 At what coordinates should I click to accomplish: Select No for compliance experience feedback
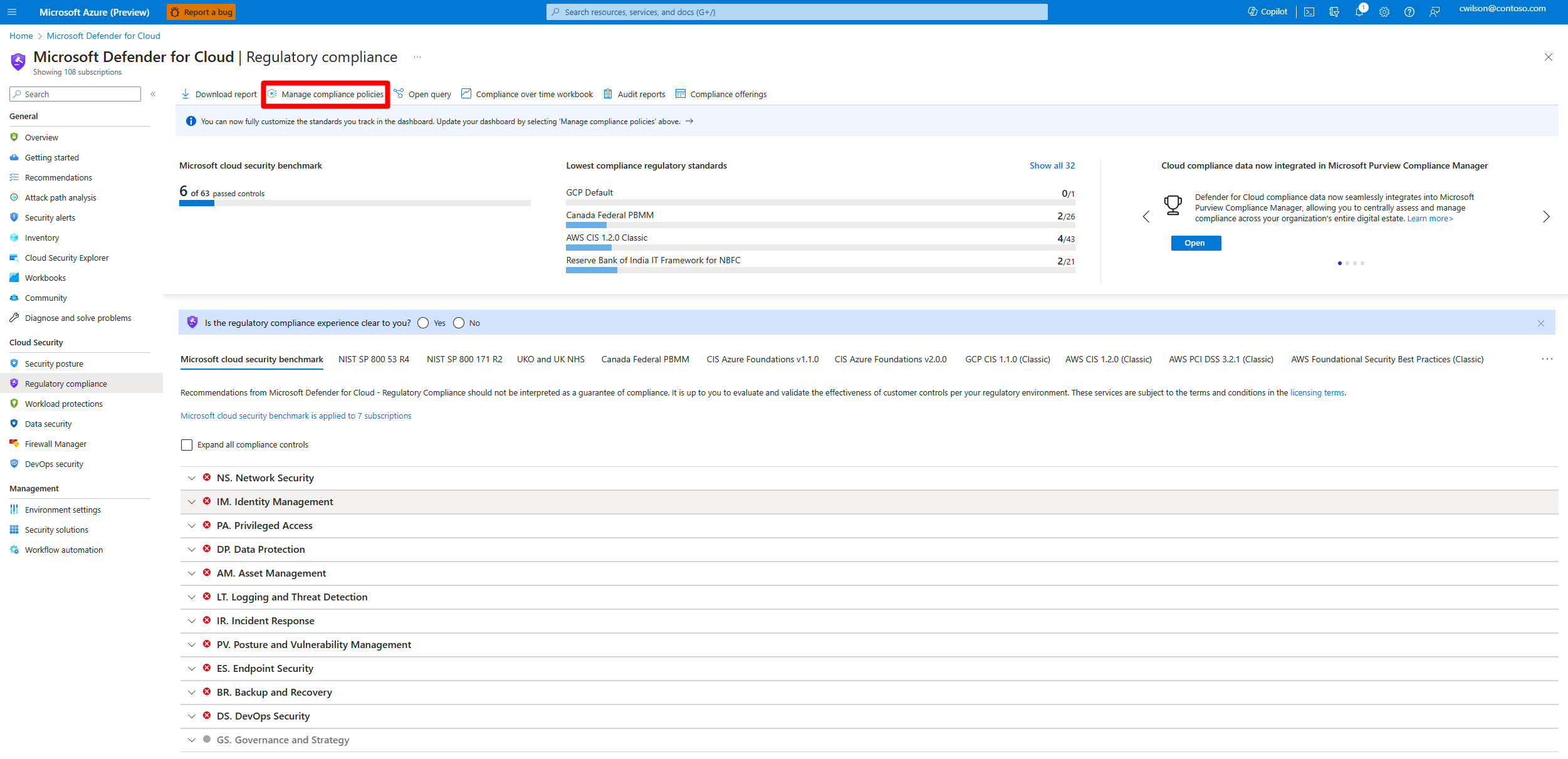459,323
